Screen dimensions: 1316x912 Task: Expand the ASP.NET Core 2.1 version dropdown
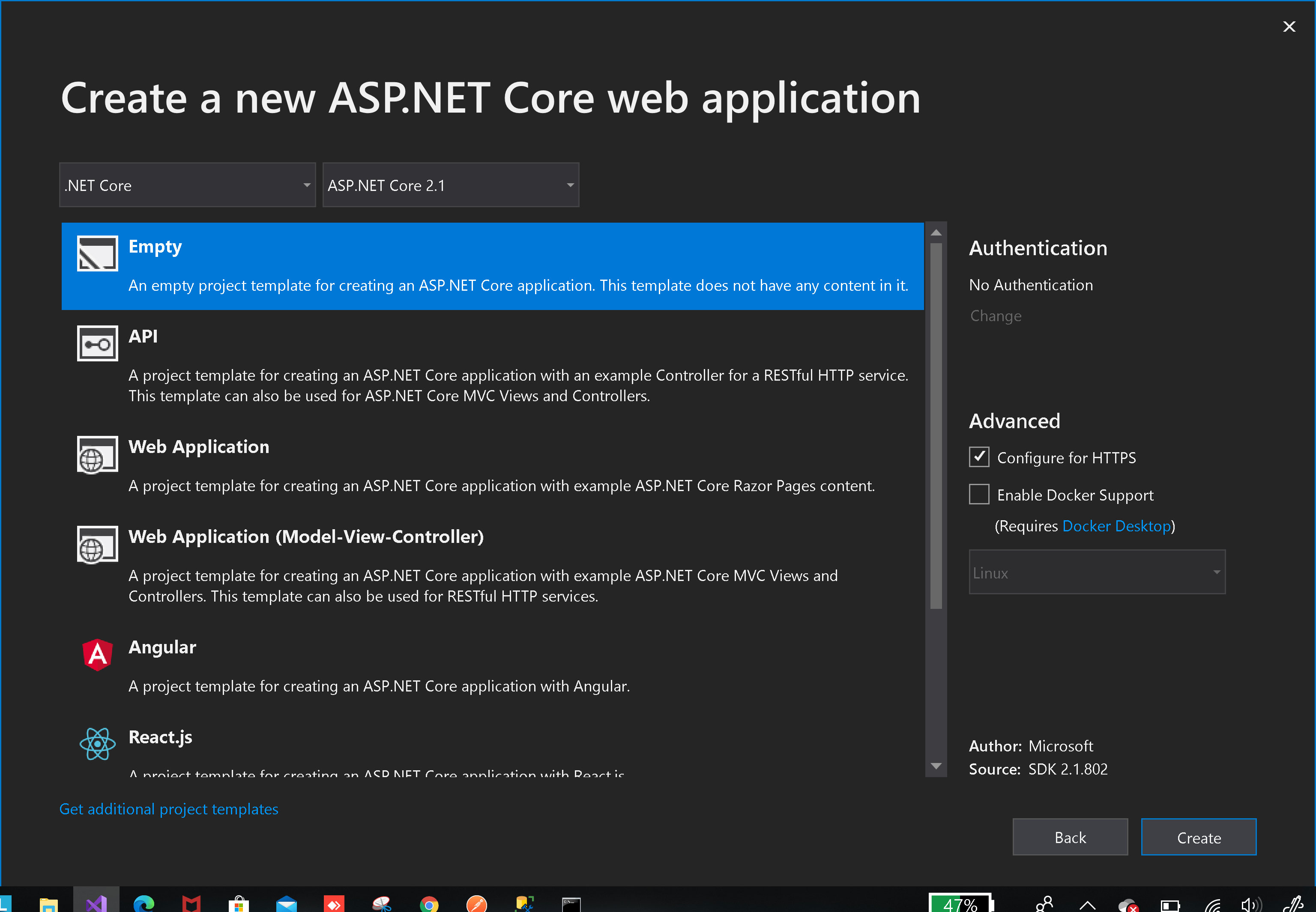point(451,185)
